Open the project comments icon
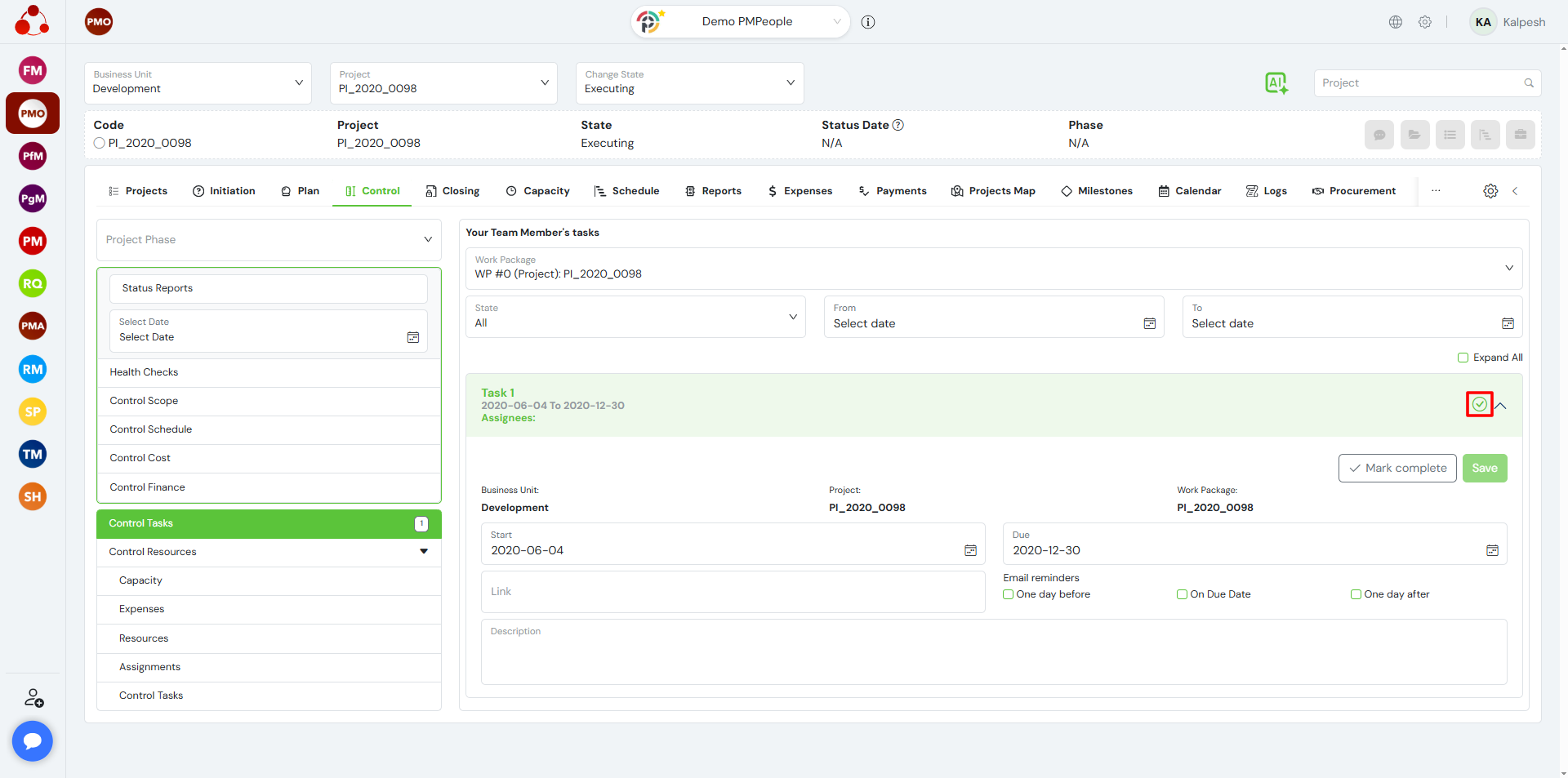Viewport: 1568px width, 778px height. pos(1379,135)
